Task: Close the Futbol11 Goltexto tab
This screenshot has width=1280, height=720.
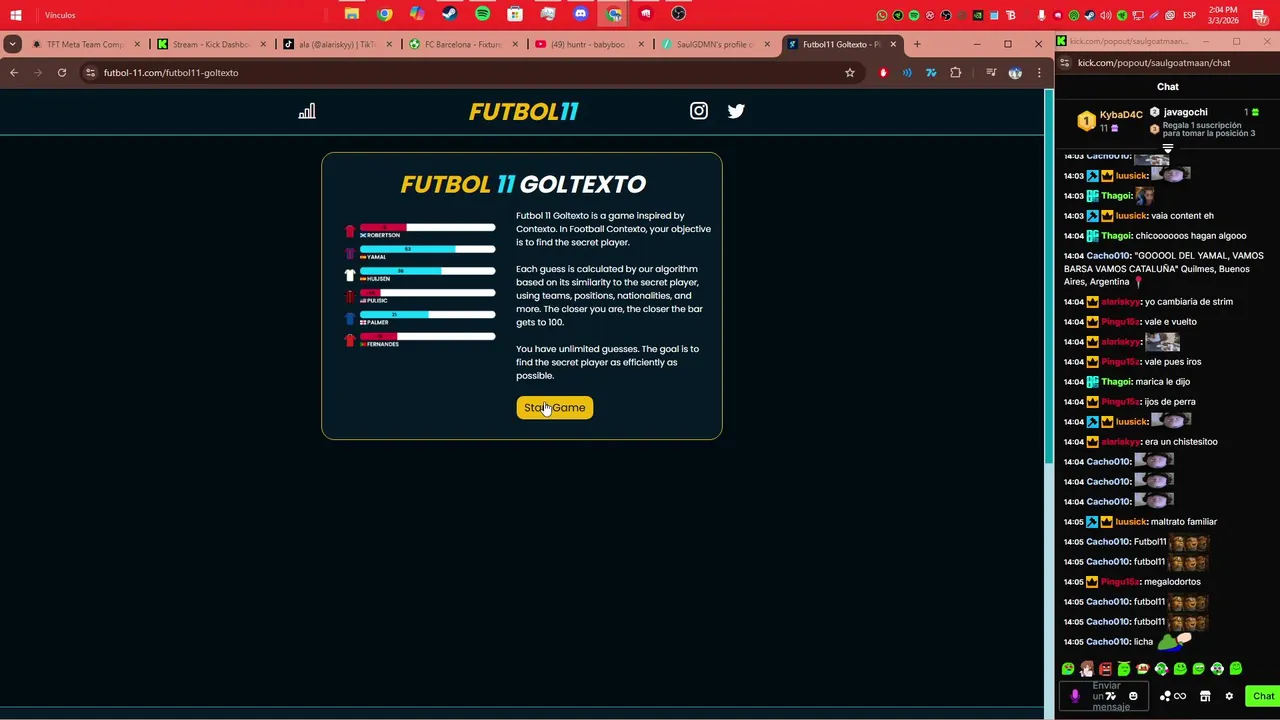Action: point(893,44)
